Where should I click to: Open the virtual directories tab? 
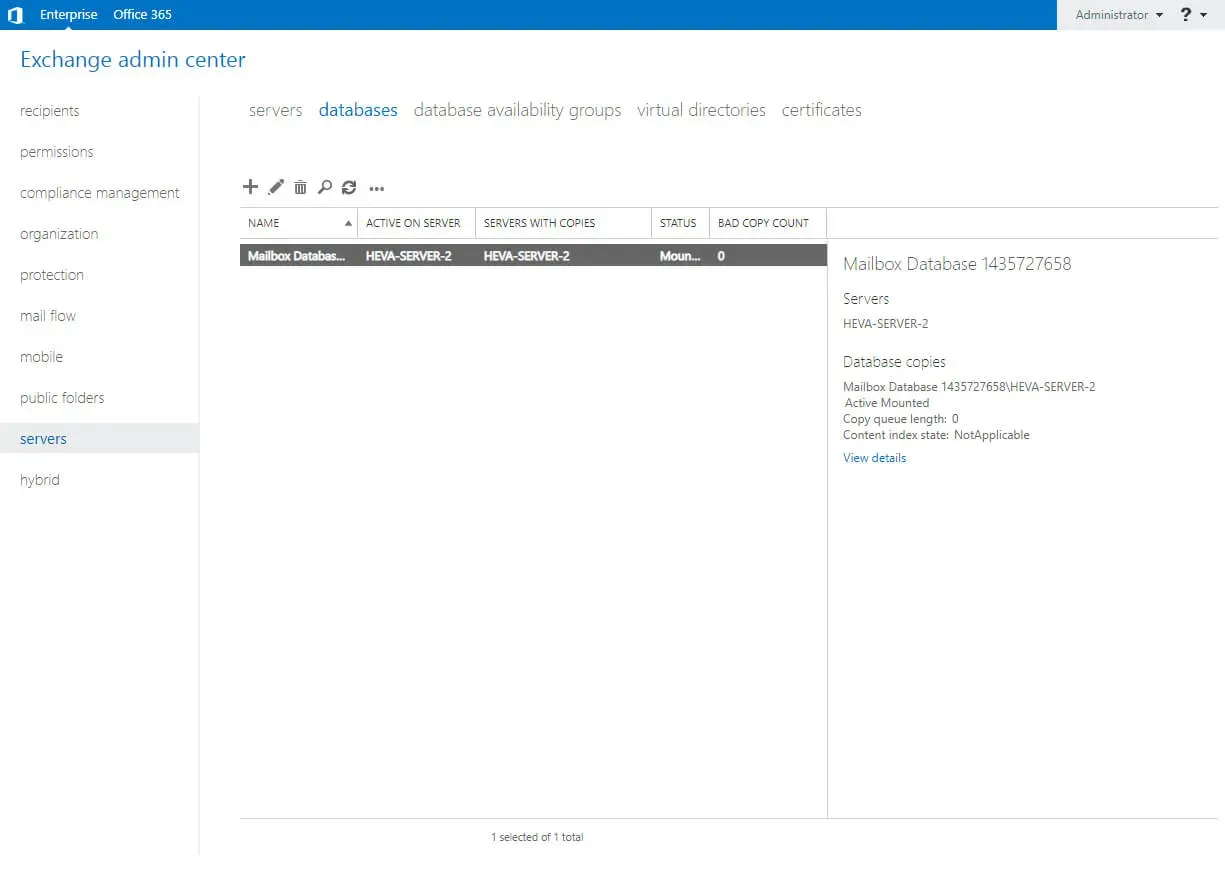pyautogui.click(x=701, y=110)
